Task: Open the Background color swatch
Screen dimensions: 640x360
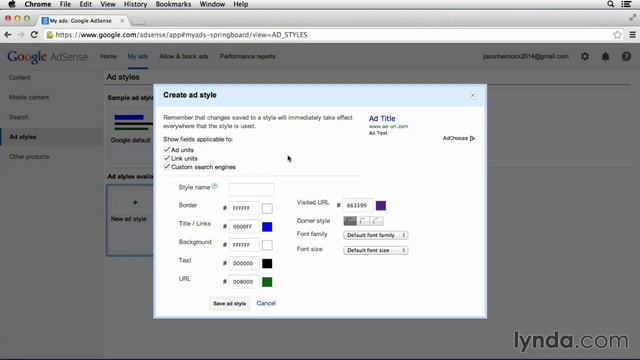Action: click(x=267, y=245)
